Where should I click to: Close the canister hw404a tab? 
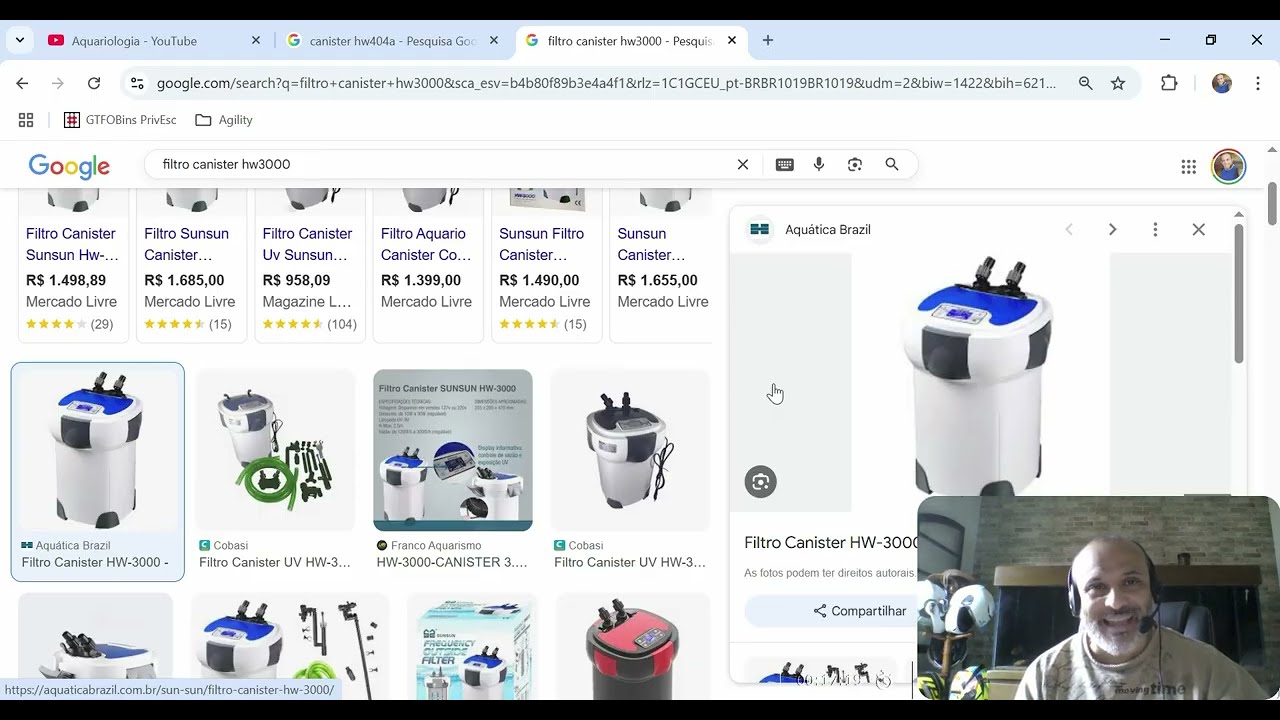[493, 41]
